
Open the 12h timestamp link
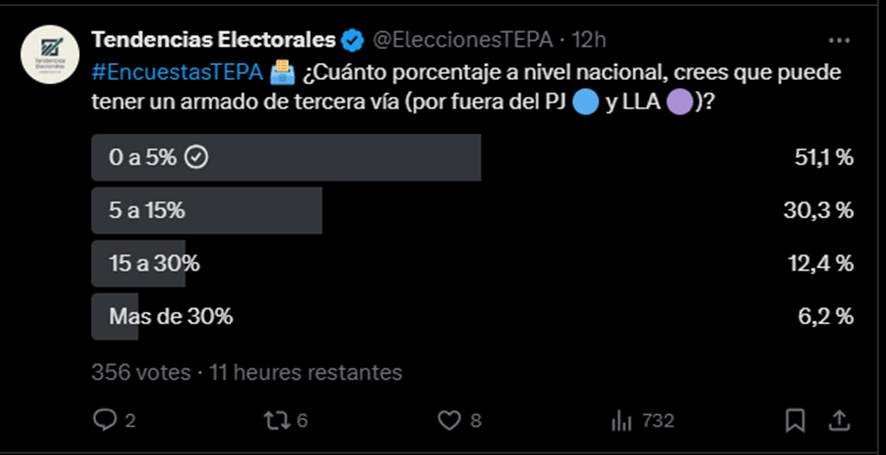pos(590,41)
